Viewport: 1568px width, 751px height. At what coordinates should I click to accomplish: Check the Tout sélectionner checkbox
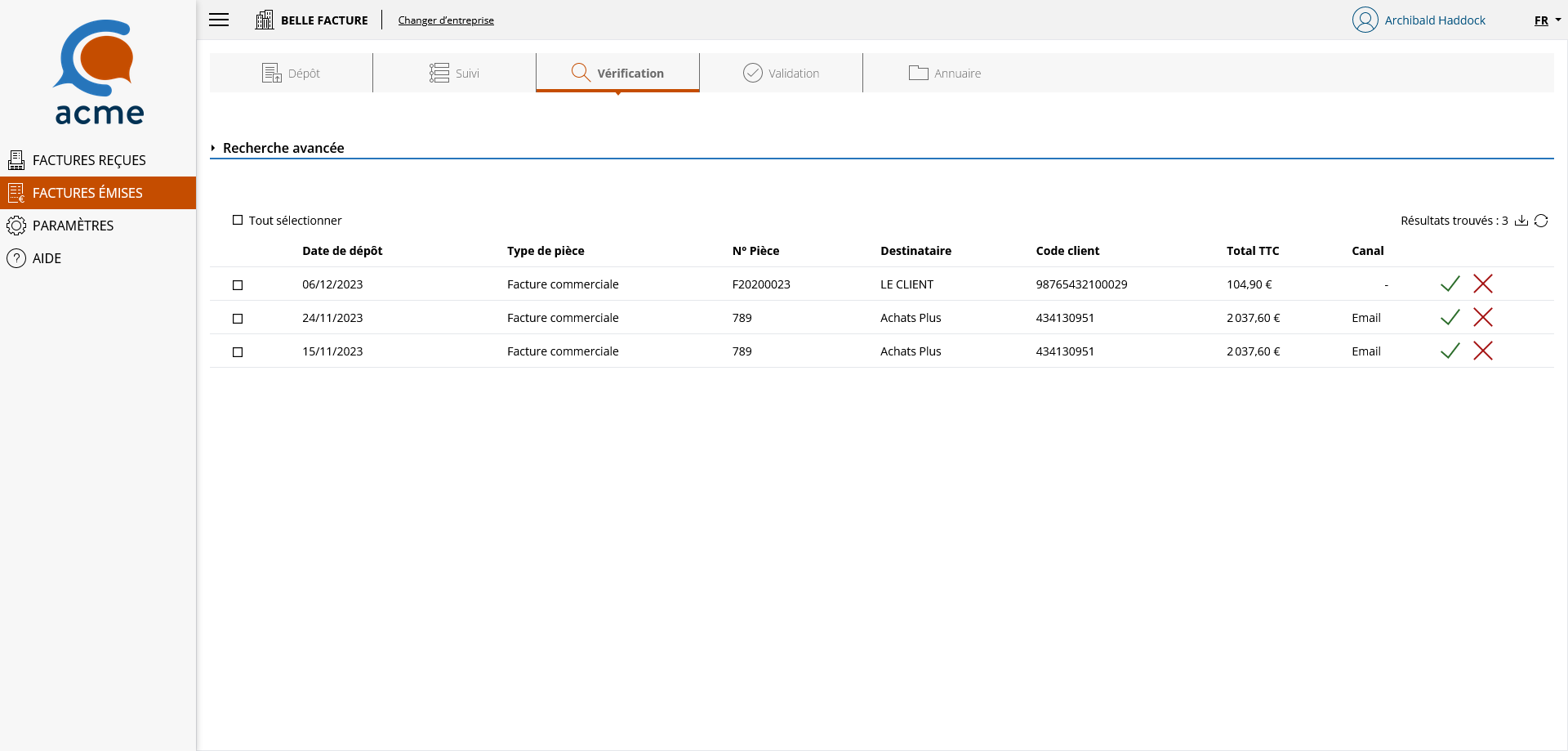tap(238, 220)
